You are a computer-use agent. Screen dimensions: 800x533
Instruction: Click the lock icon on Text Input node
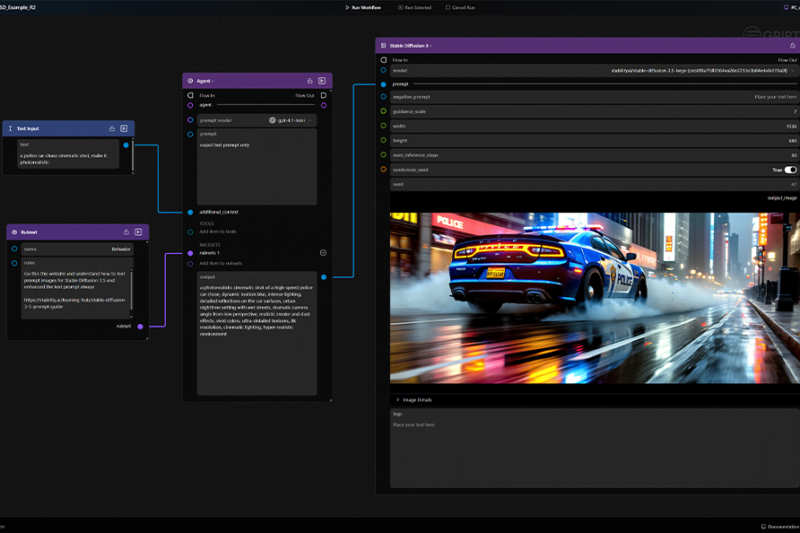112,129
